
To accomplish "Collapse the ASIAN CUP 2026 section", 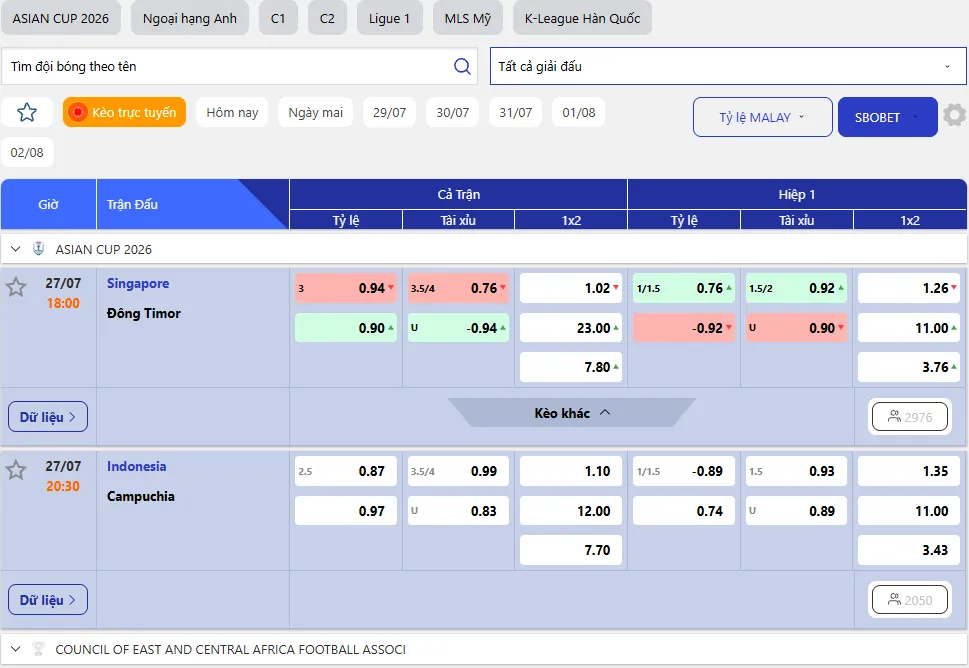I will [15, 249].
